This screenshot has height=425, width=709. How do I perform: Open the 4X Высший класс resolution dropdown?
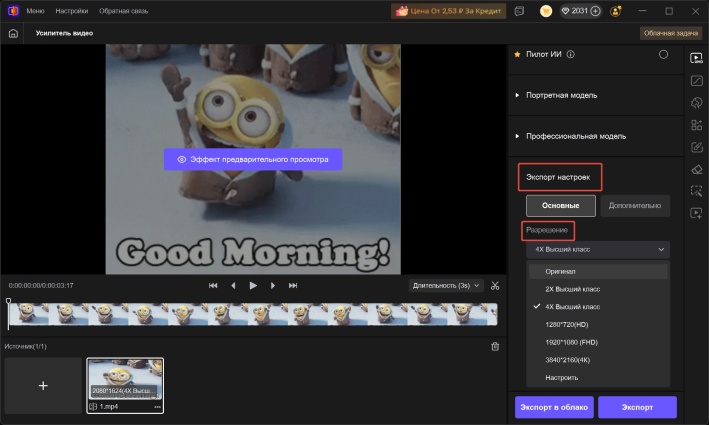pos(598,250)
